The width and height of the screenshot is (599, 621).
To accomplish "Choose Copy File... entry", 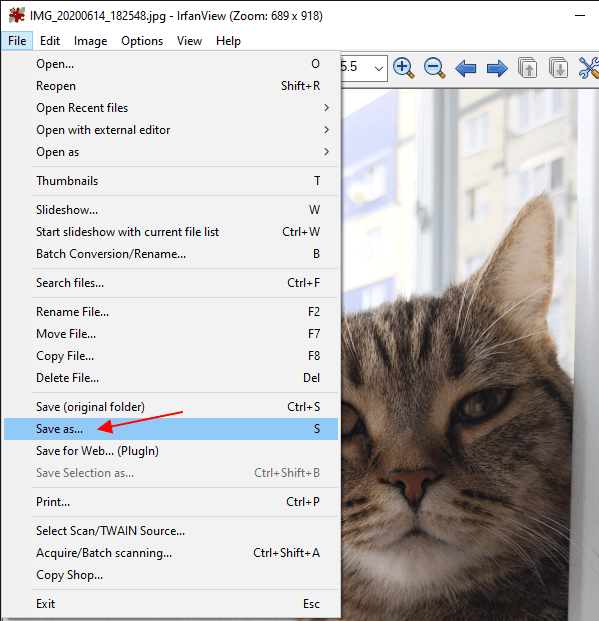I will point(171,356).
